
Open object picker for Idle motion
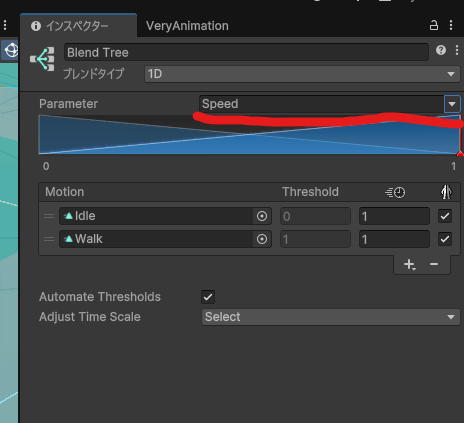pyautogui.click(x=262, y=216)
